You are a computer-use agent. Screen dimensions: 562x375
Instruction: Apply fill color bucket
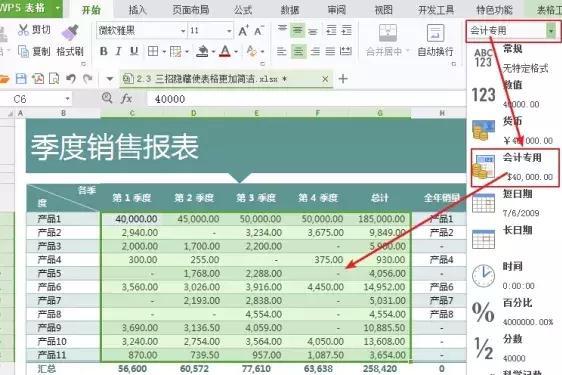(x=203, y=52)
